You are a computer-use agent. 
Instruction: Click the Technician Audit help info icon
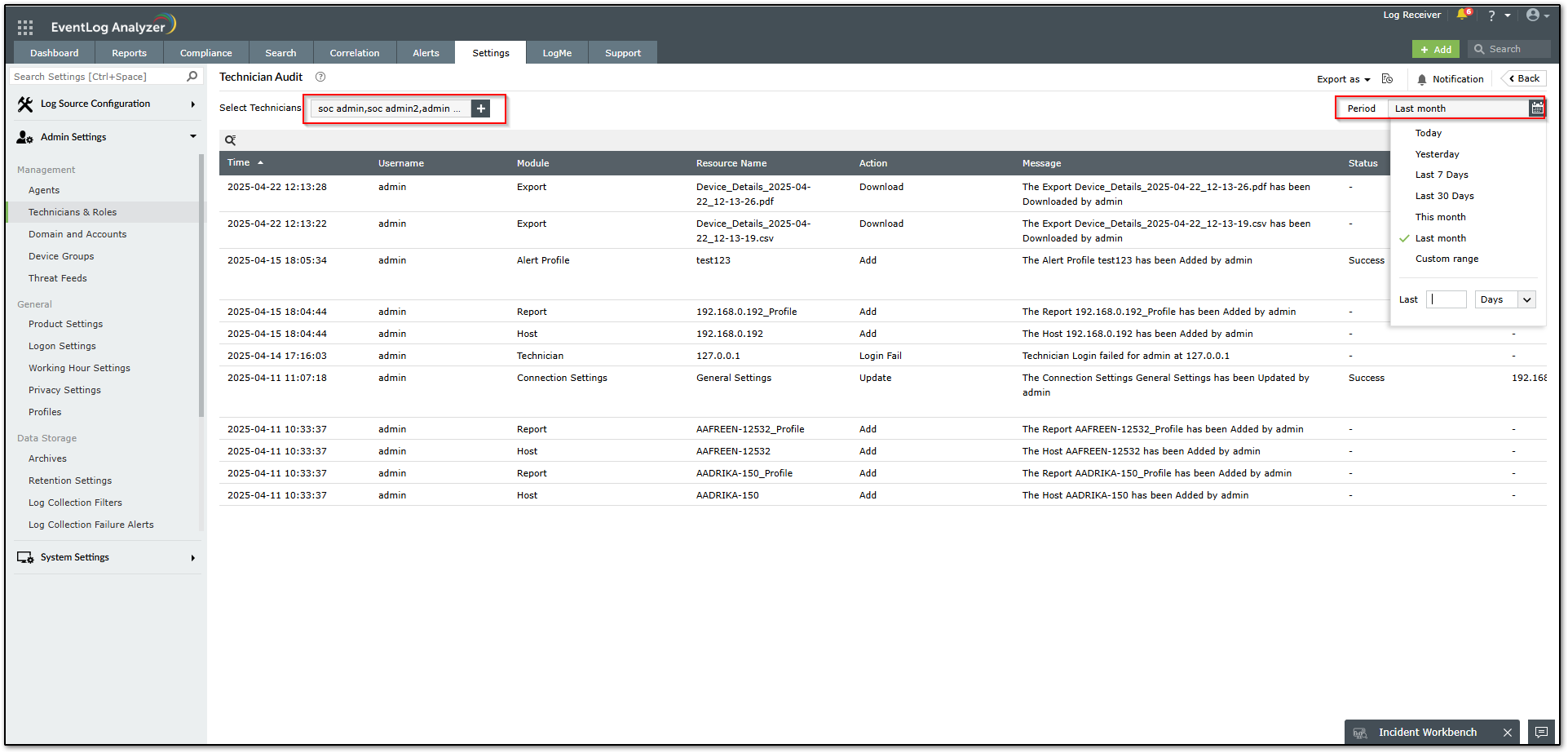click(x=320, y=77)
